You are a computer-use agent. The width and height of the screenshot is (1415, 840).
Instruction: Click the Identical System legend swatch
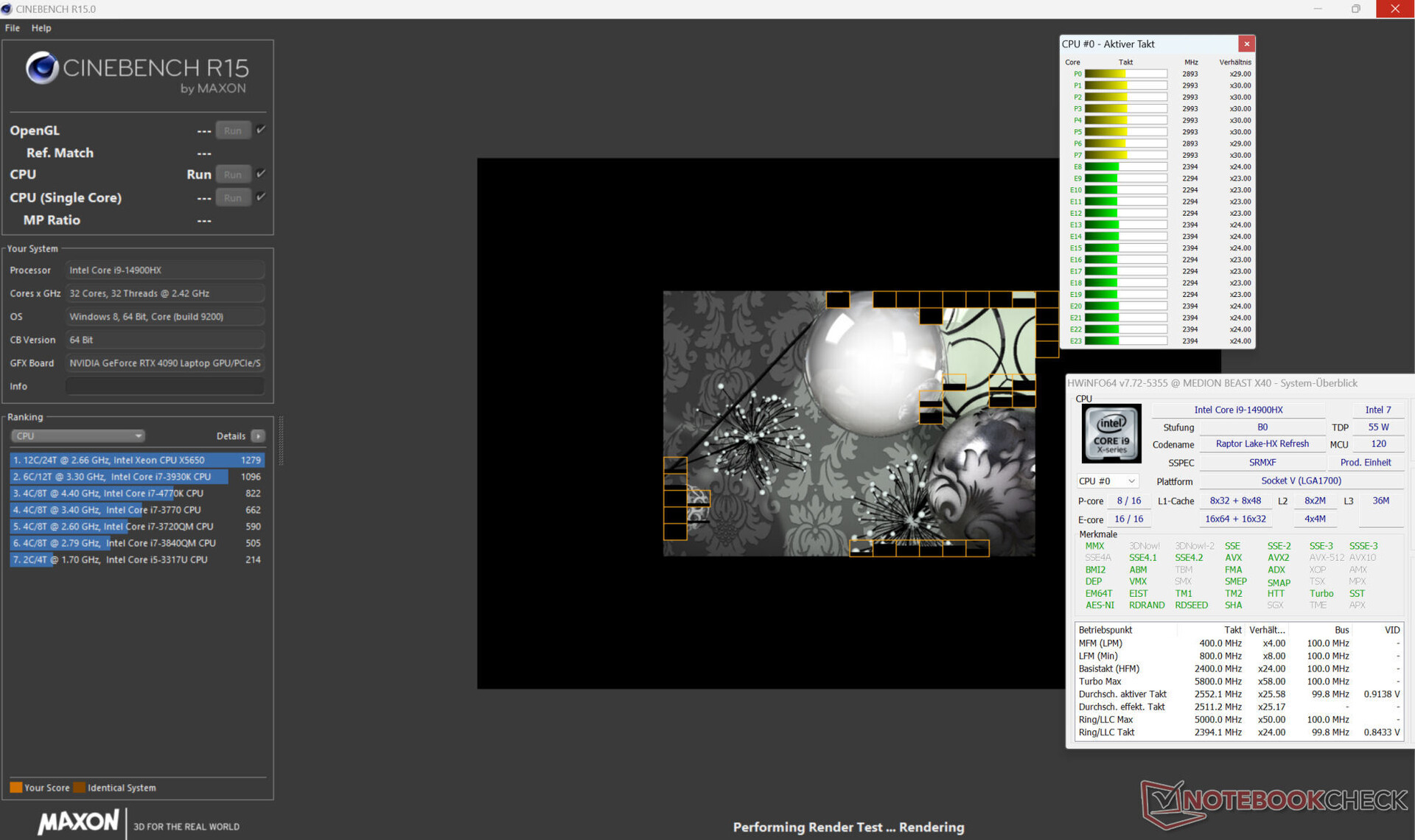(x=80, y=788)
